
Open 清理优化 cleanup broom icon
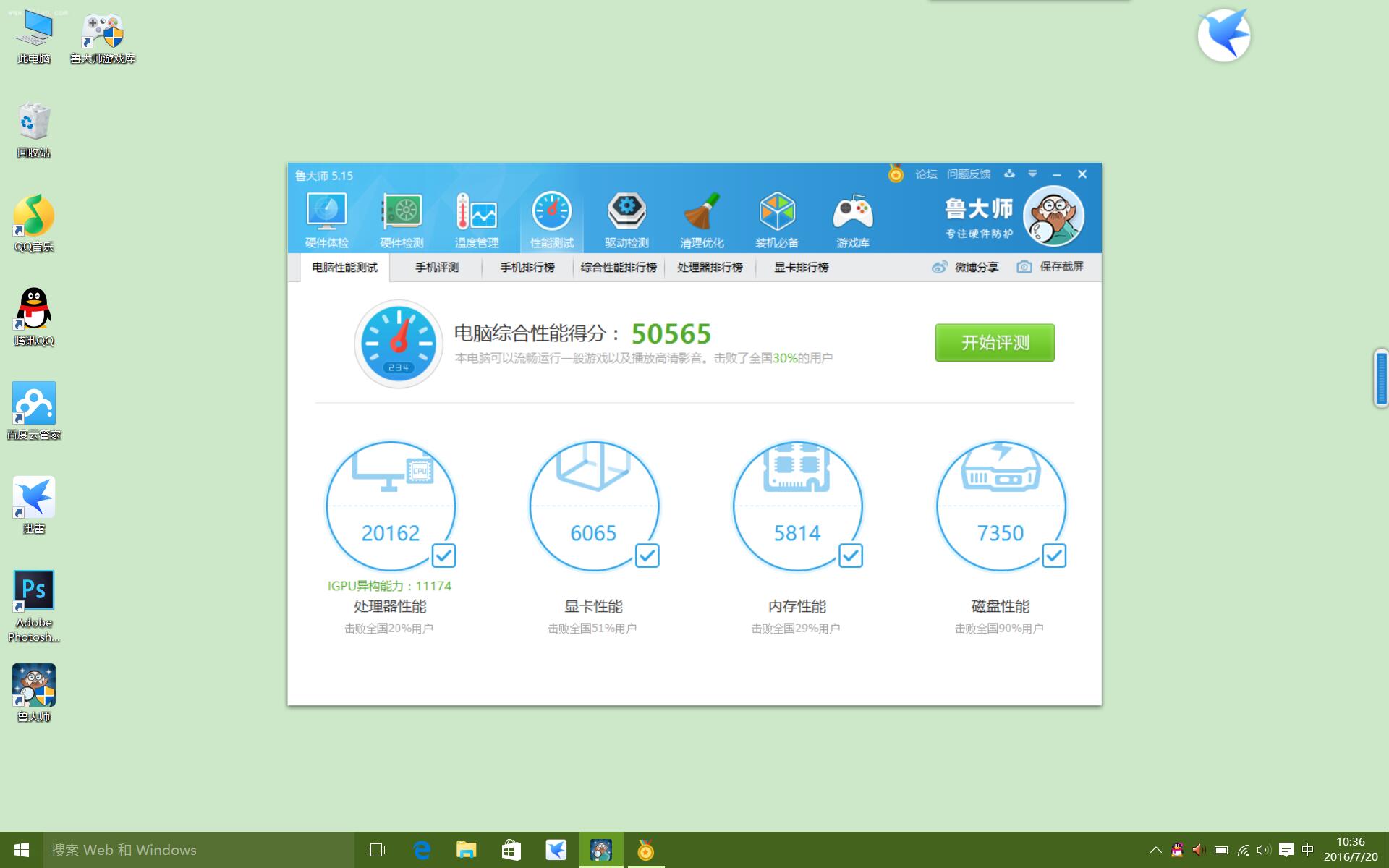click(702, 220)
